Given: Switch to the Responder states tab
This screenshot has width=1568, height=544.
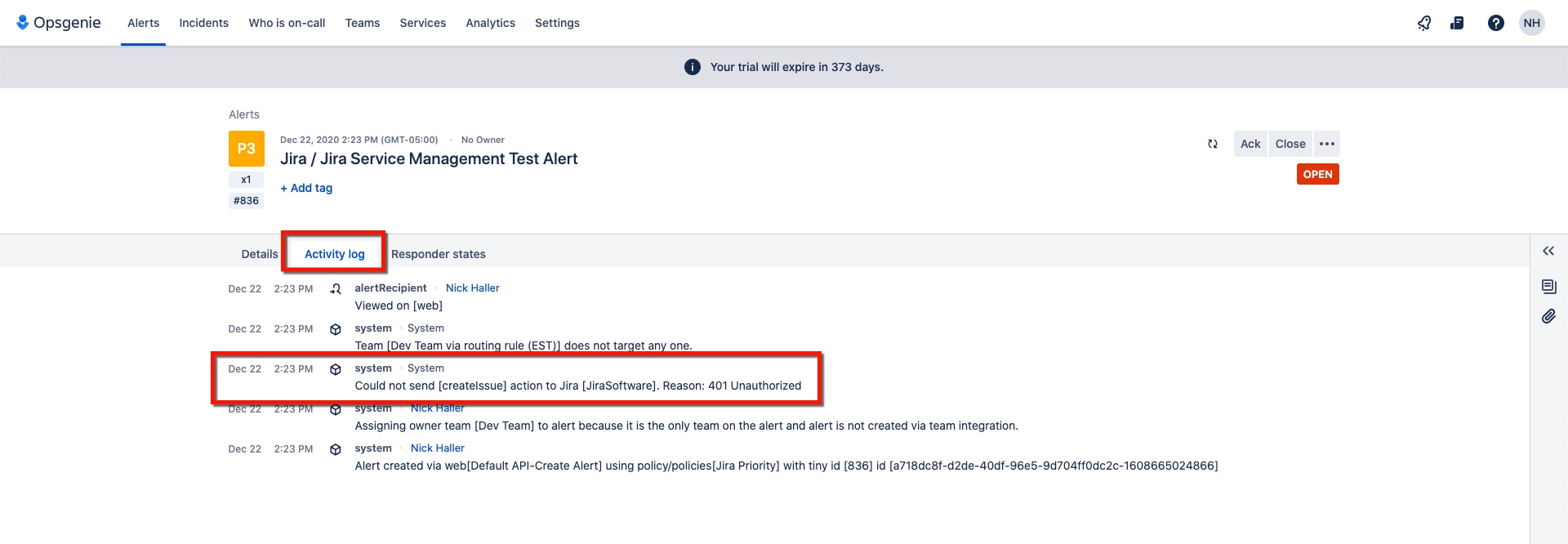Looking at the screenshot, I should tap(439, 254).
